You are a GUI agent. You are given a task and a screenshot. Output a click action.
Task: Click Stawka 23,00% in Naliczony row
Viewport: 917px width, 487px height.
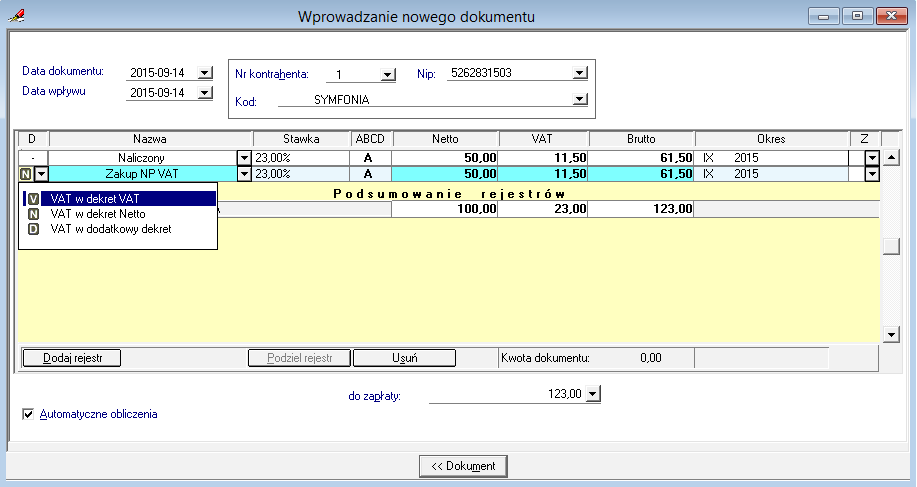tap(301, 158)
